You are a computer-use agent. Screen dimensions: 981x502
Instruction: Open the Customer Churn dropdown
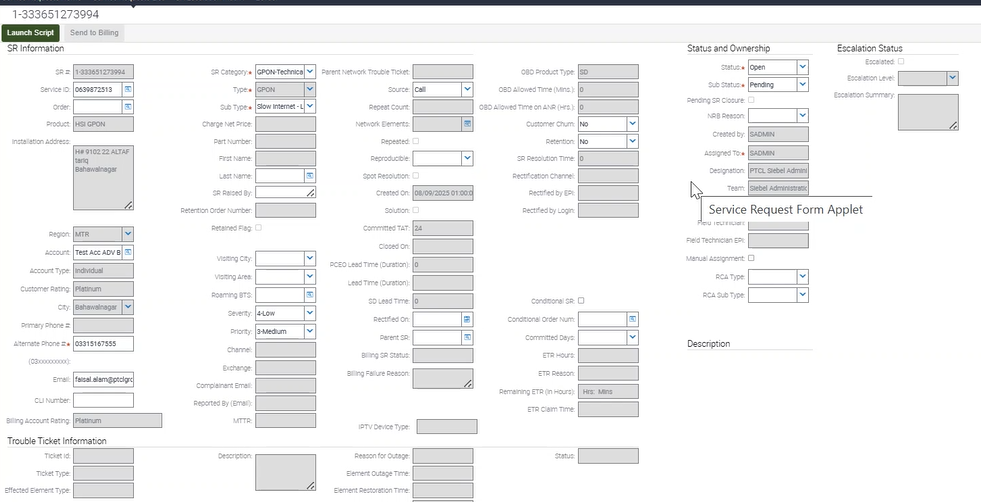[632, 124]
